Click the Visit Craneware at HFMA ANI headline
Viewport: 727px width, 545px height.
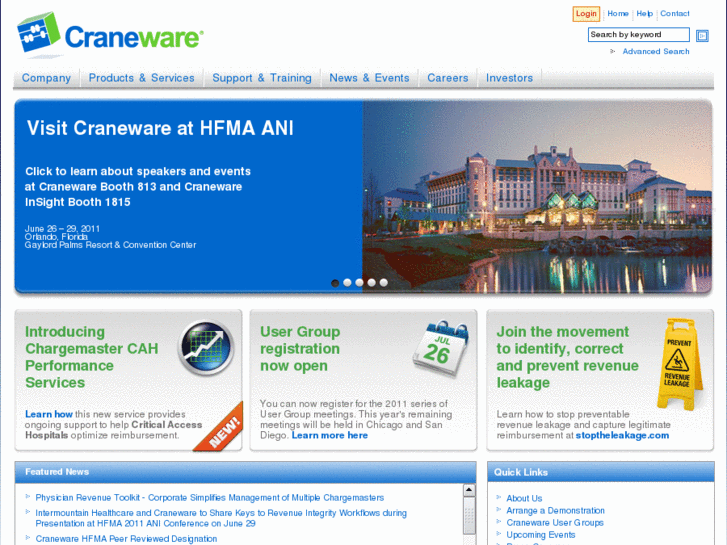click(x=160, y=128)
